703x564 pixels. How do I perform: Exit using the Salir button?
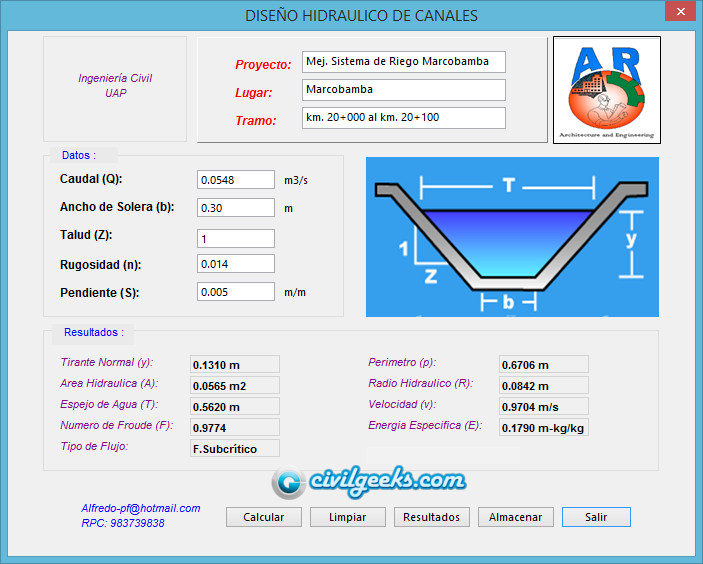596,517
